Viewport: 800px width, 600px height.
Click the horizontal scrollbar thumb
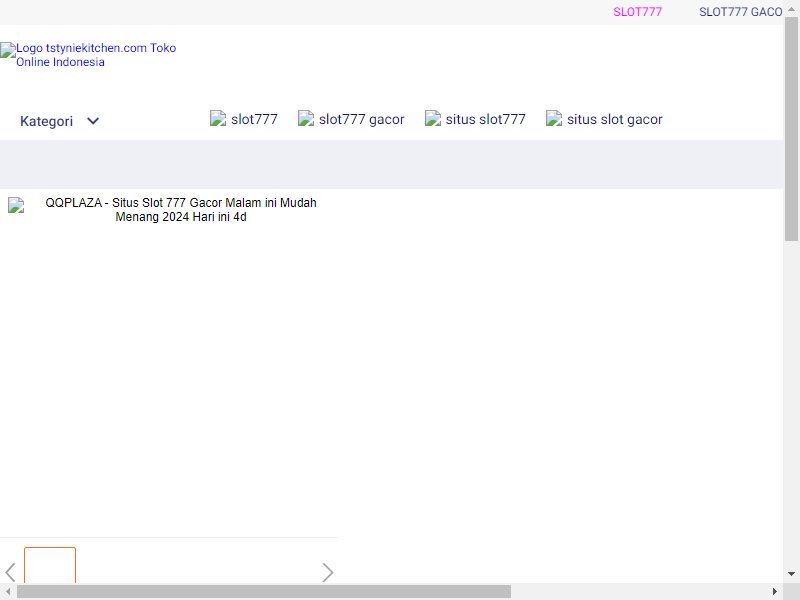click(x=264, y=591)
